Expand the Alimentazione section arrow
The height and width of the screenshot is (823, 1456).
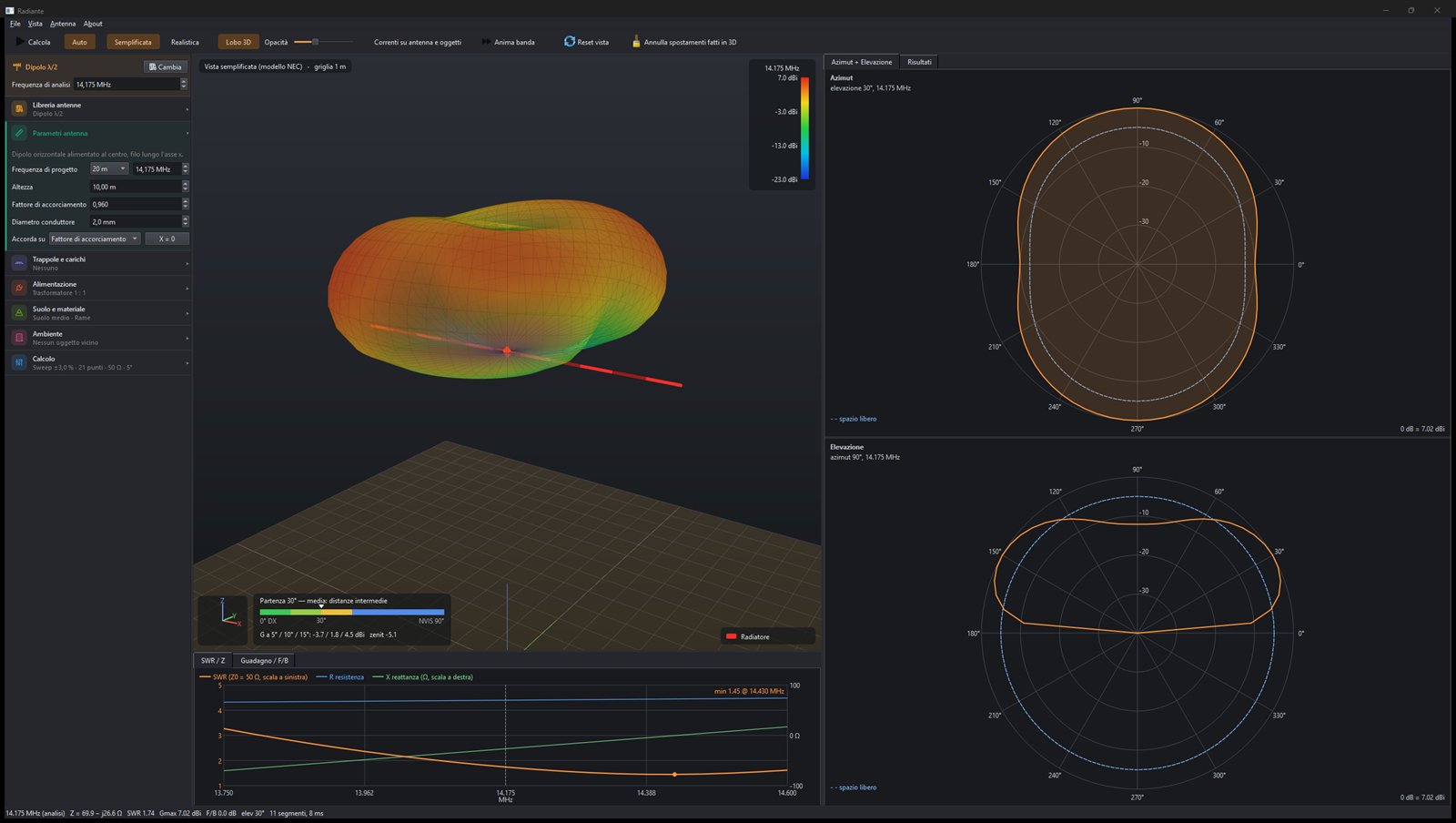(187, 289)
